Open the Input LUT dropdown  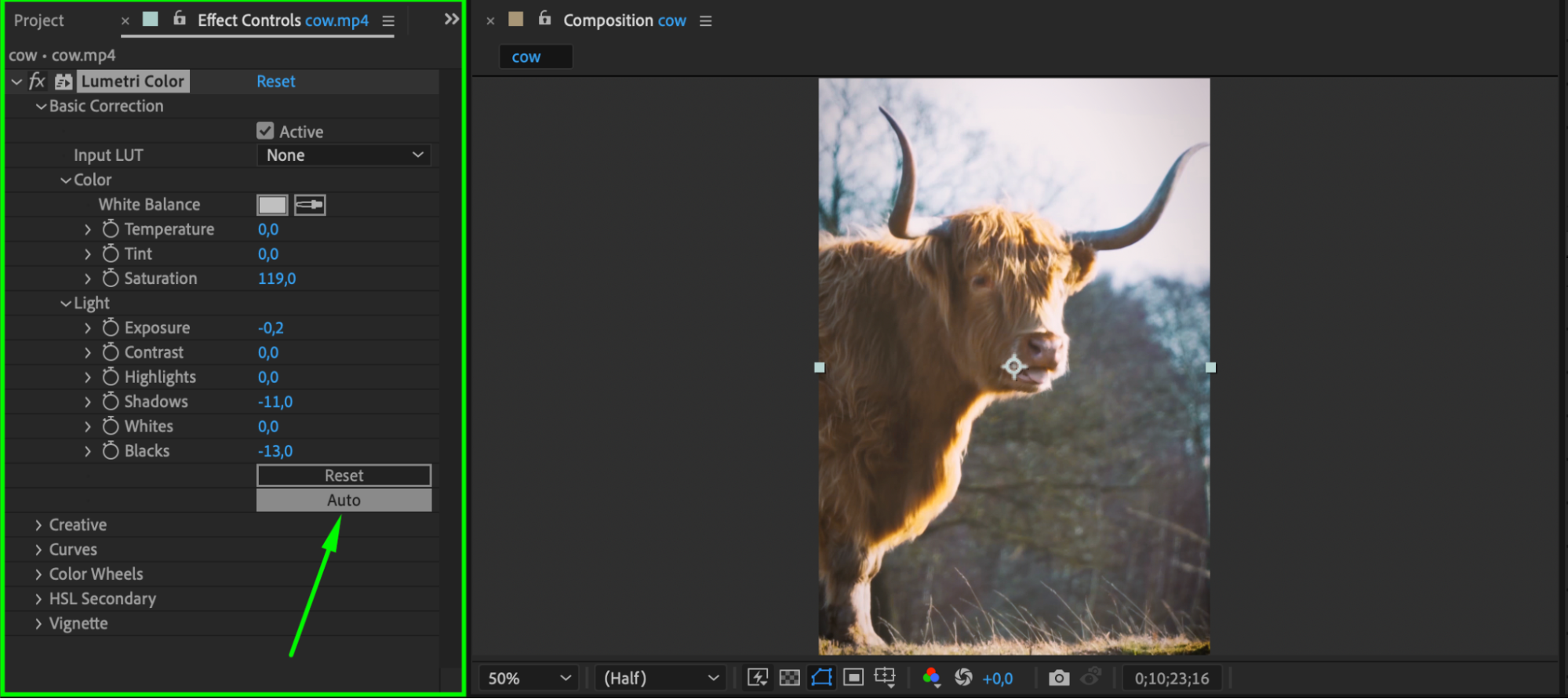[x=344, y=155]
